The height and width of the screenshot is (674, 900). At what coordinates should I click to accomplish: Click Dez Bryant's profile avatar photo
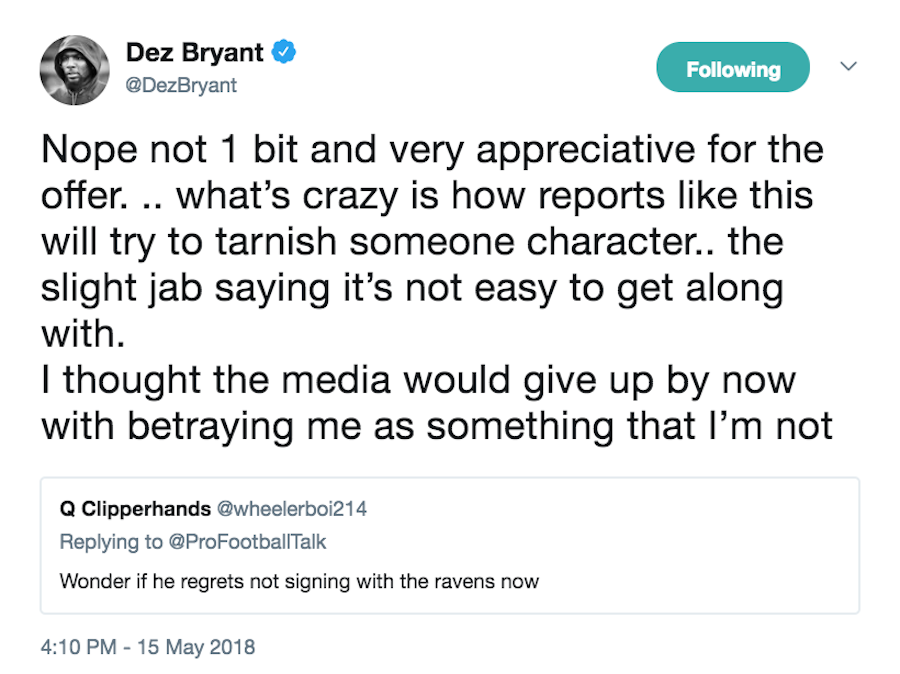pos(75,69)
